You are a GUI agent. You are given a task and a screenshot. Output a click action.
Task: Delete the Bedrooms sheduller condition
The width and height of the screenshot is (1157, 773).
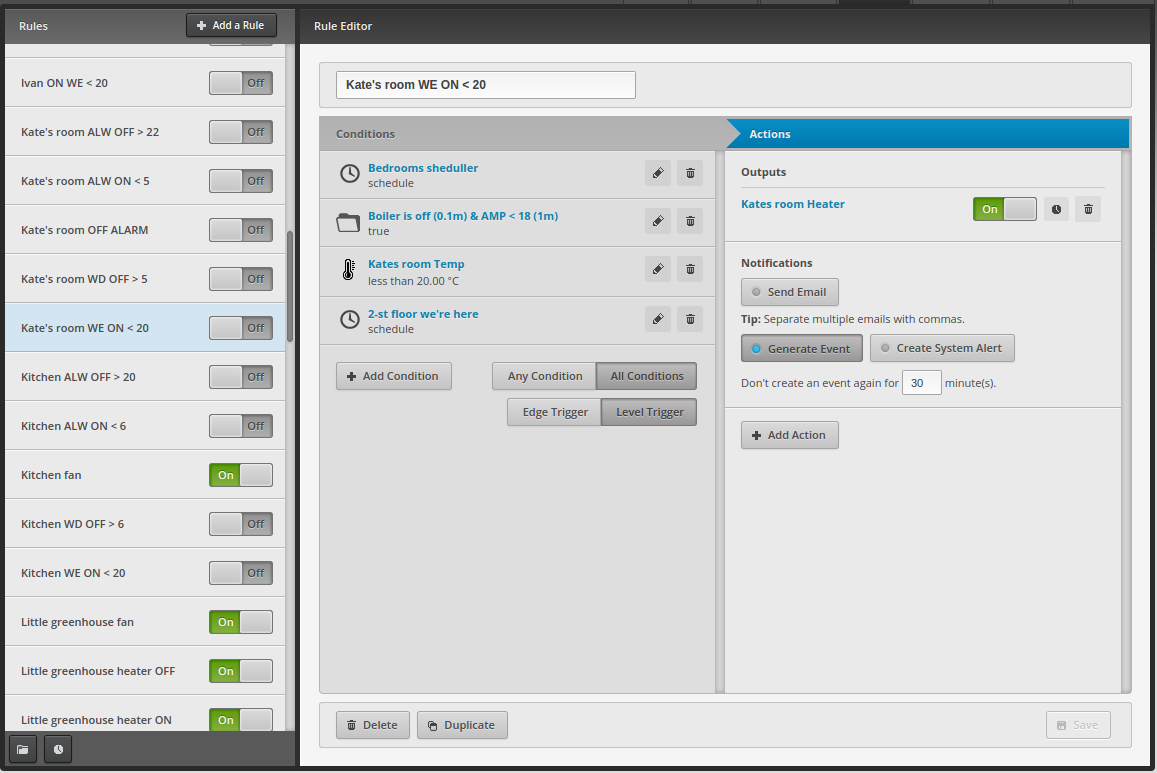(x=690, y=173)
